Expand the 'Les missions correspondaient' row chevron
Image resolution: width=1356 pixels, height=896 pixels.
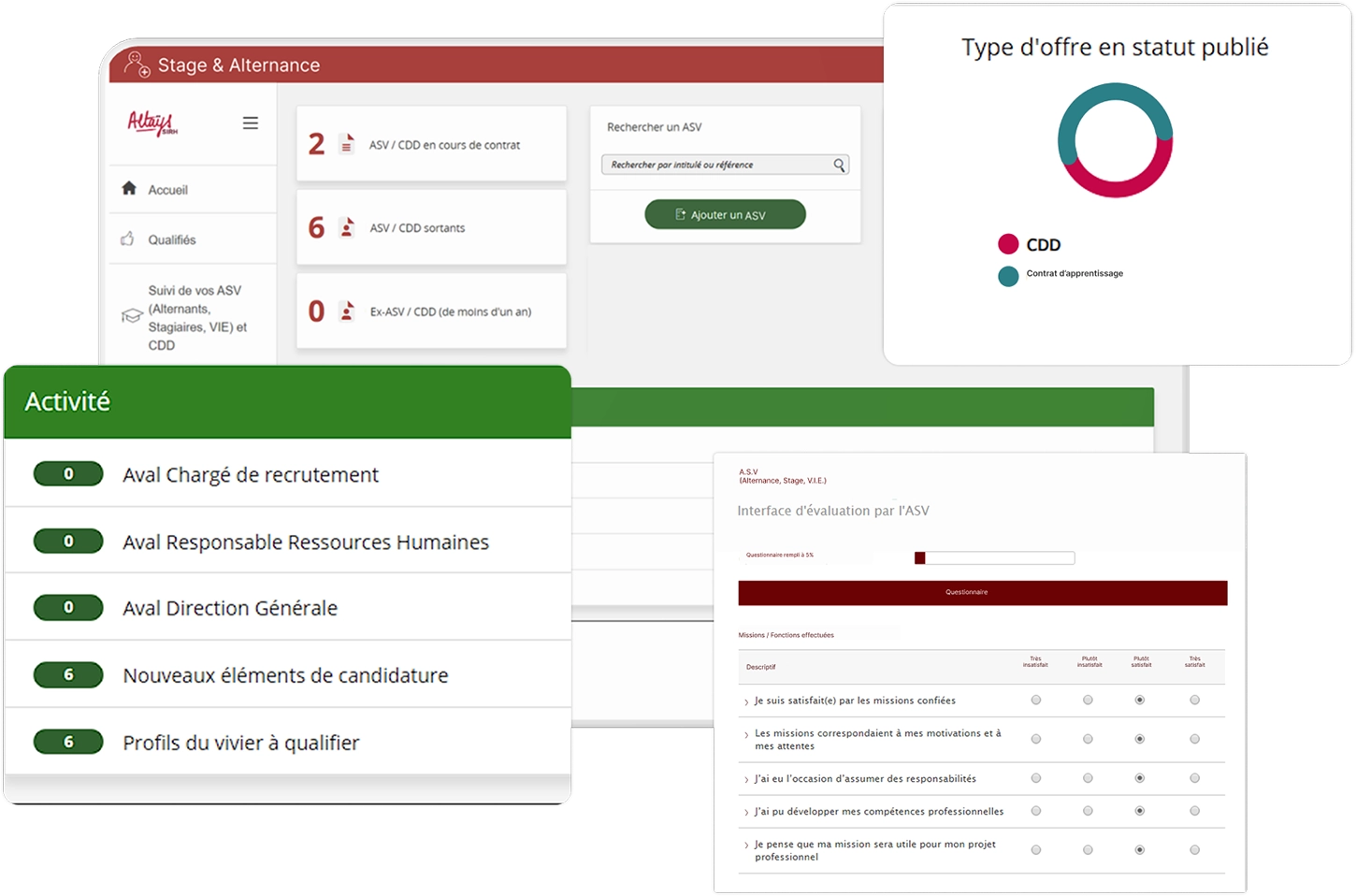[x=745, y=735]
